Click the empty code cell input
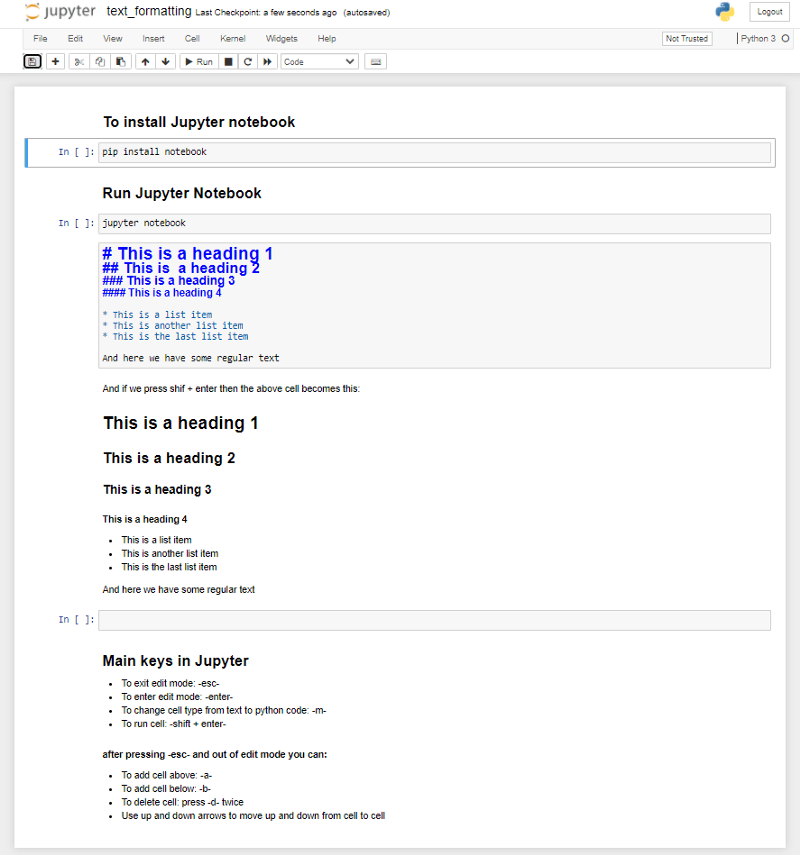This screenshot has height=855, width=800. point(434,621)
